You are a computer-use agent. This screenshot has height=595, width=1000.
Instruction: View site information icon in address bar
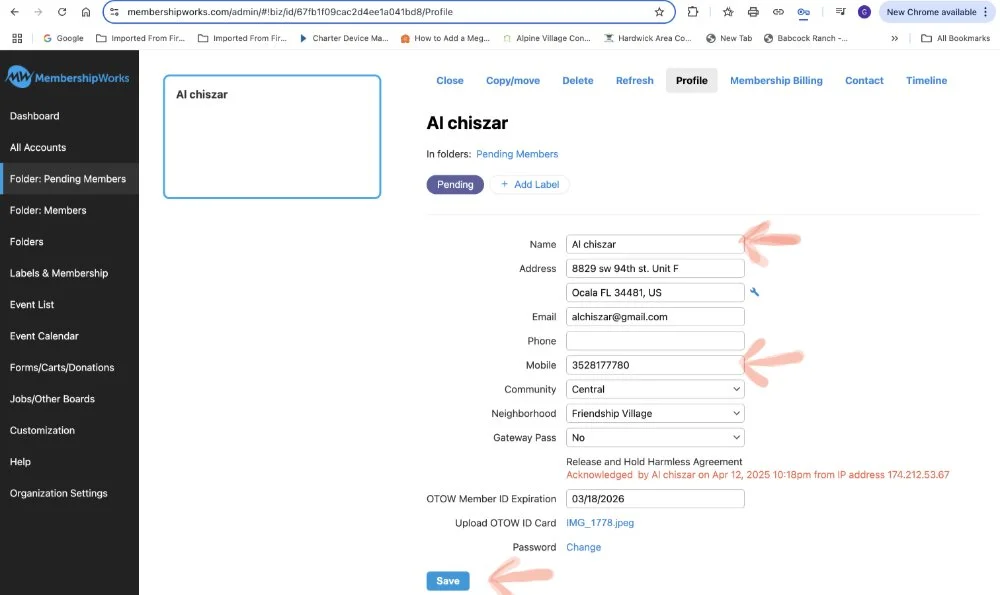point(114,11)
